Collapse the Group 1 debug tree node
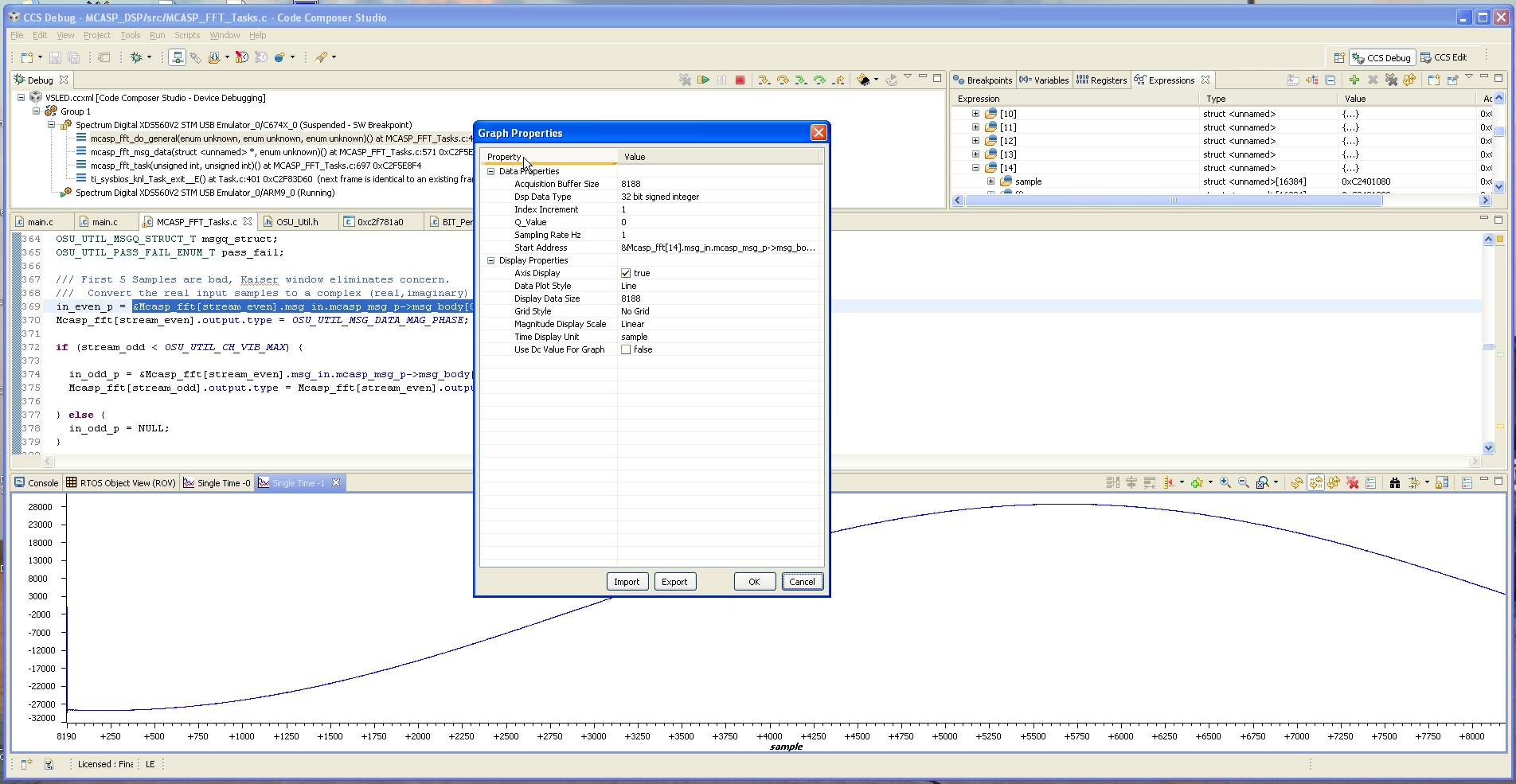Screen dimensions: 1516x784 (37, 111)
